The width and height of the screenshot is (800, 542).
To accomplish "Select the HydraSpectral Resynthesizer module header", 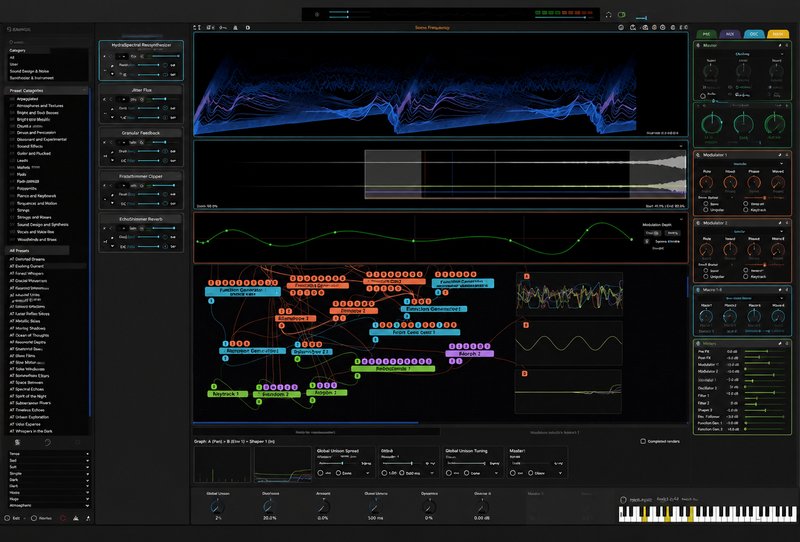I will point(141,45).
